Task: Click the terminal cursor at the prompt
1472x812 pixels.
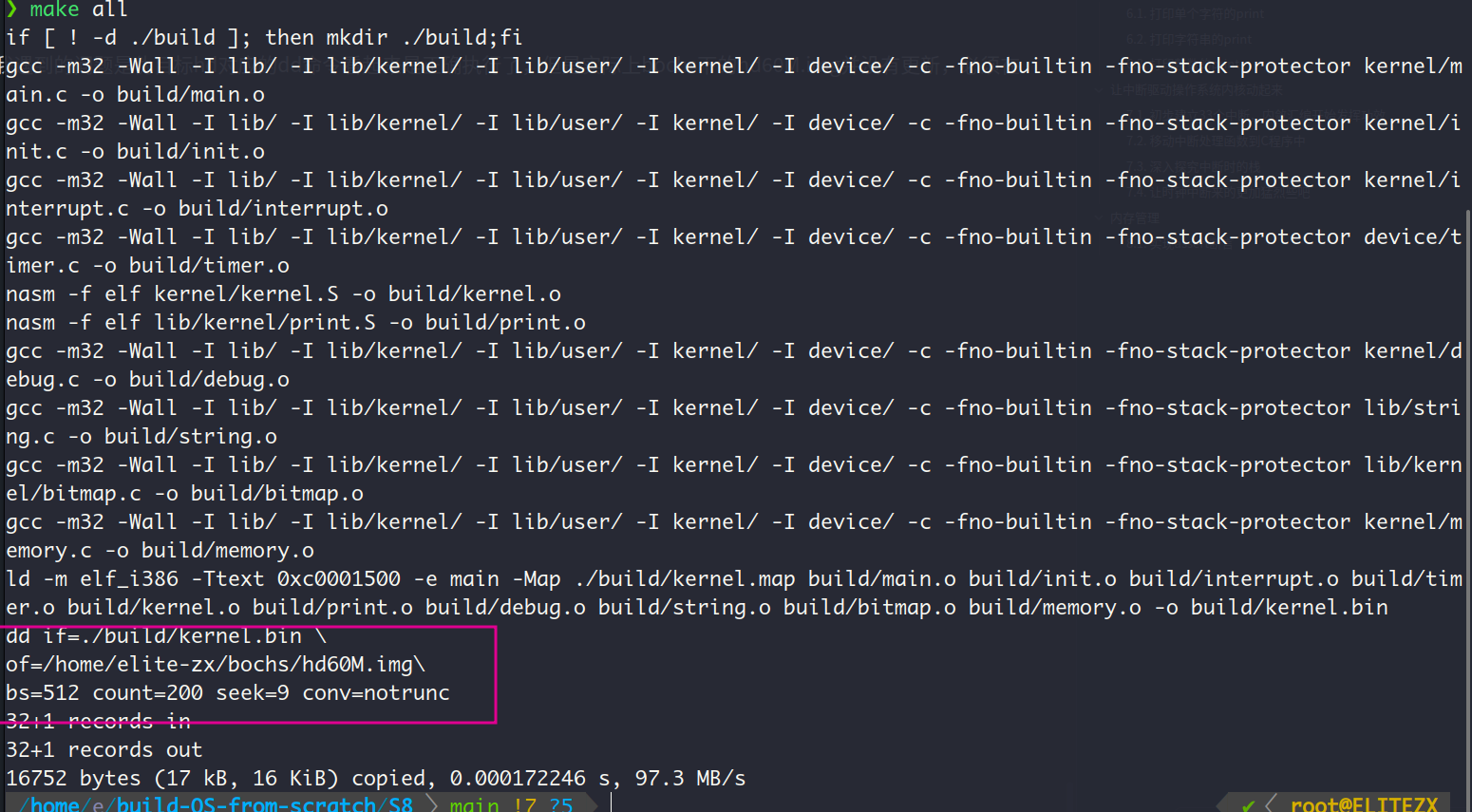Action: pyautogui.click(x=611, y=803)
